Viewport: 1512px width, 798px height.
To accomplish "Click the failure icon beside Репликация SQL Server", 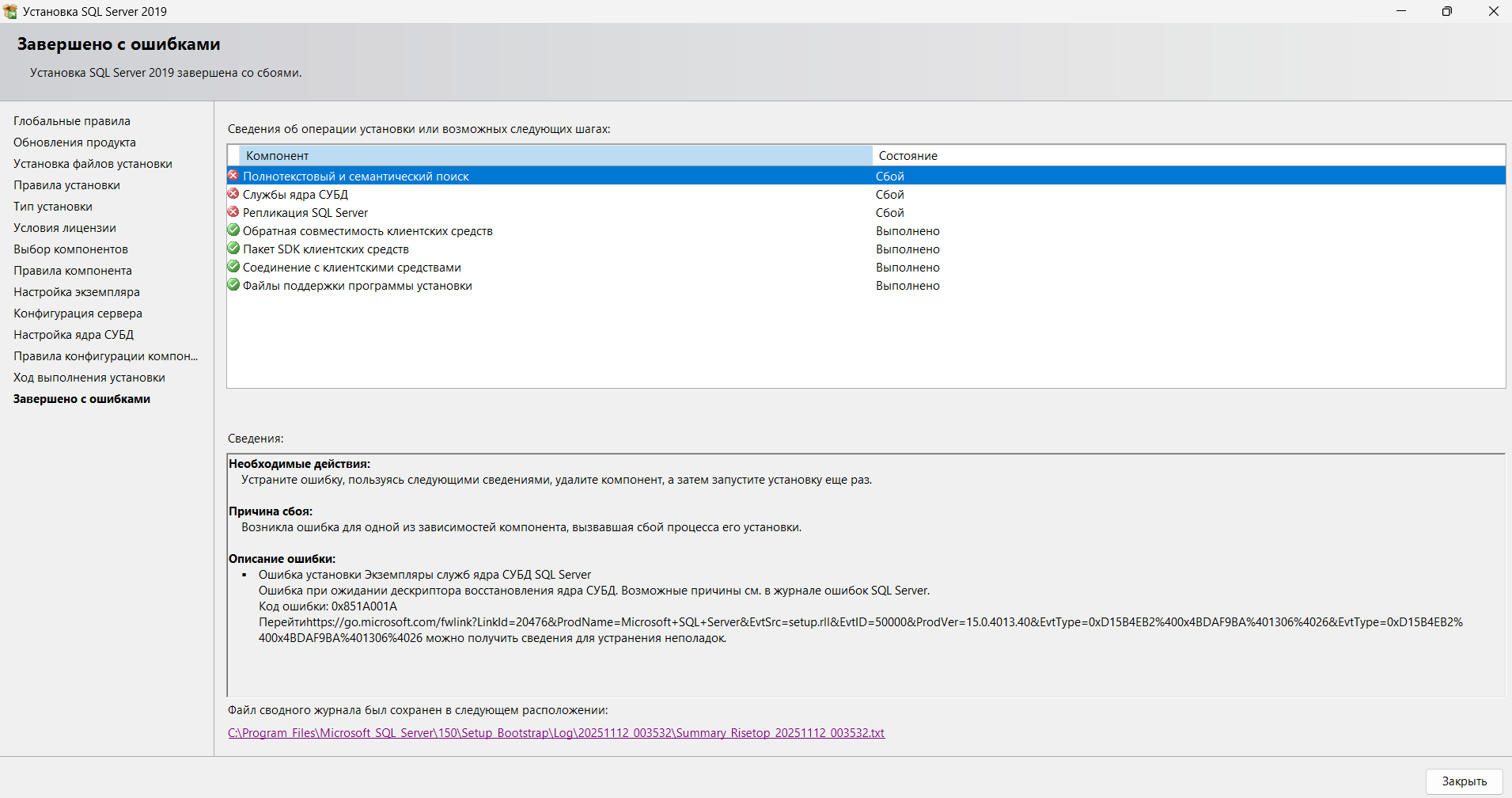I will pos(233,212).
